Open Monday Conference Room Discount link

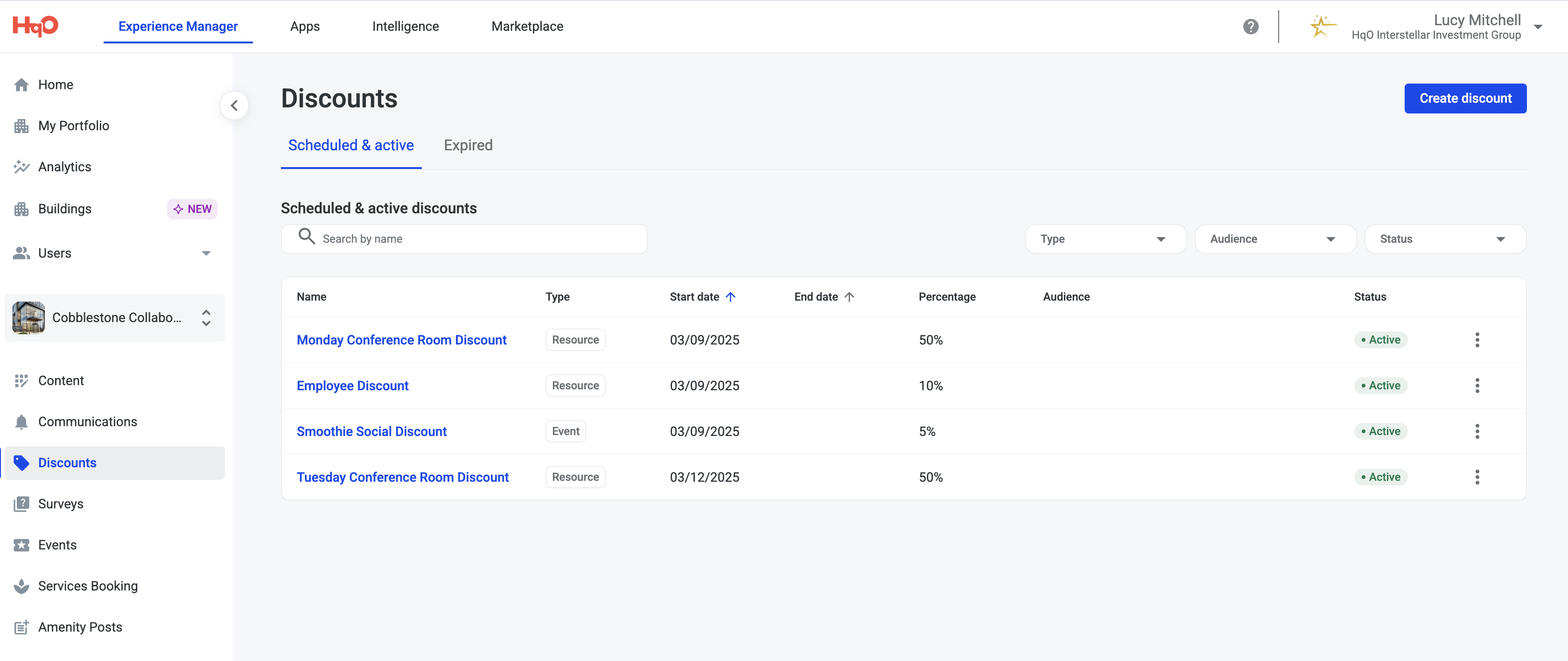tap(401, 340)
